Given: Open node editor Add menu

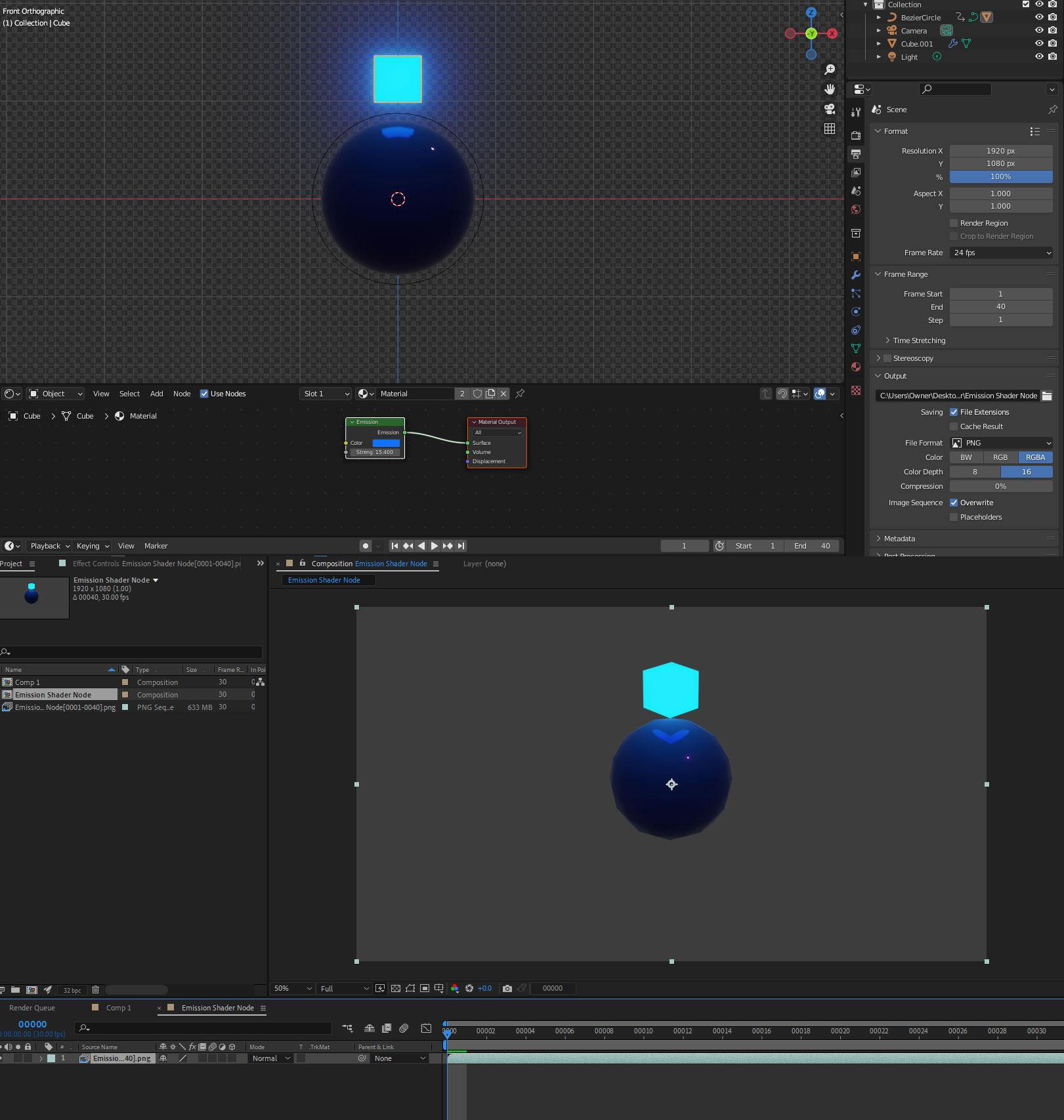Looking at the screenshot, I should tap(156, 394).
